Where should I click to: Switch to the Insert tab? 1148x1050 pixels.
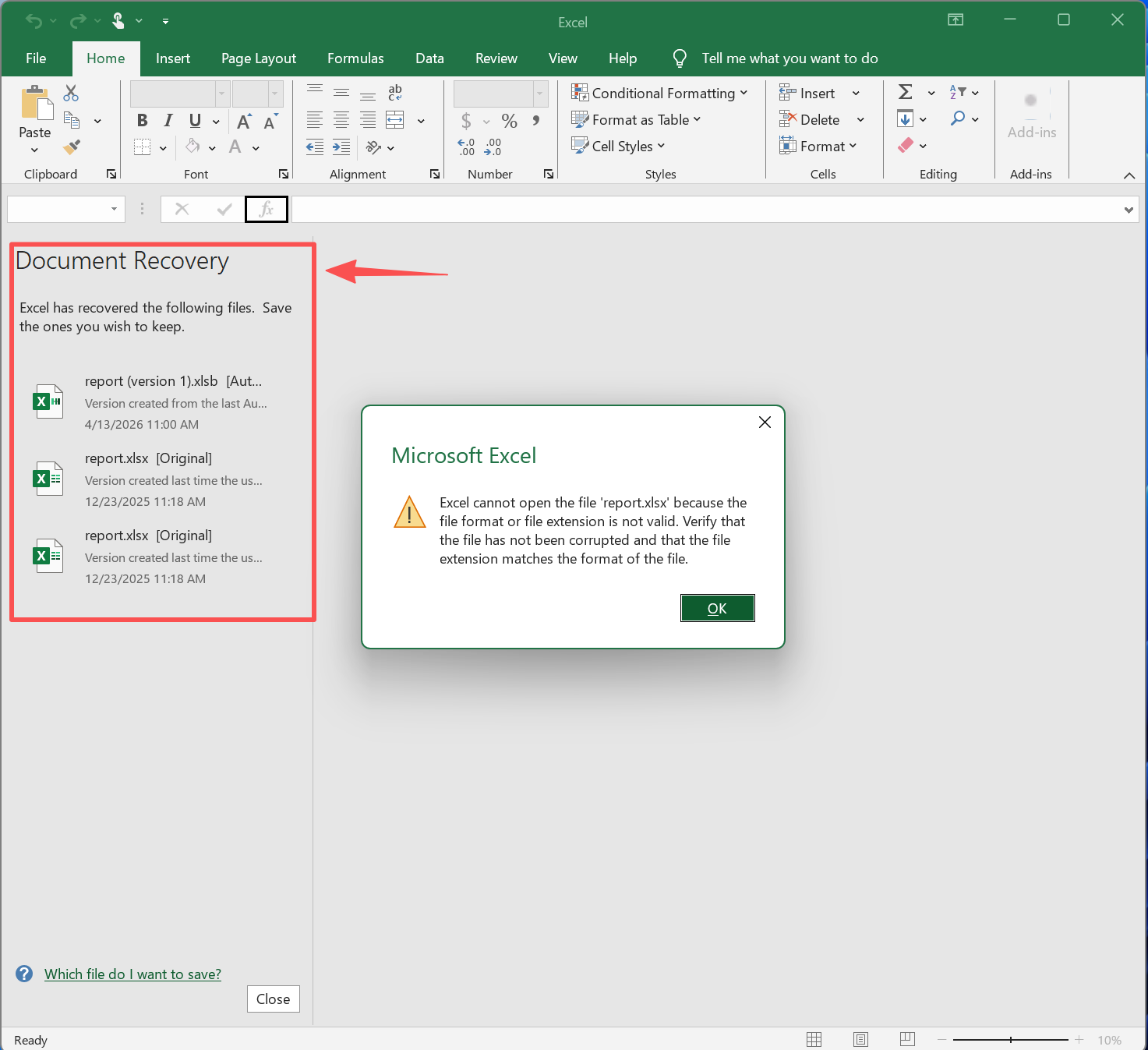(x=173, y=58)
